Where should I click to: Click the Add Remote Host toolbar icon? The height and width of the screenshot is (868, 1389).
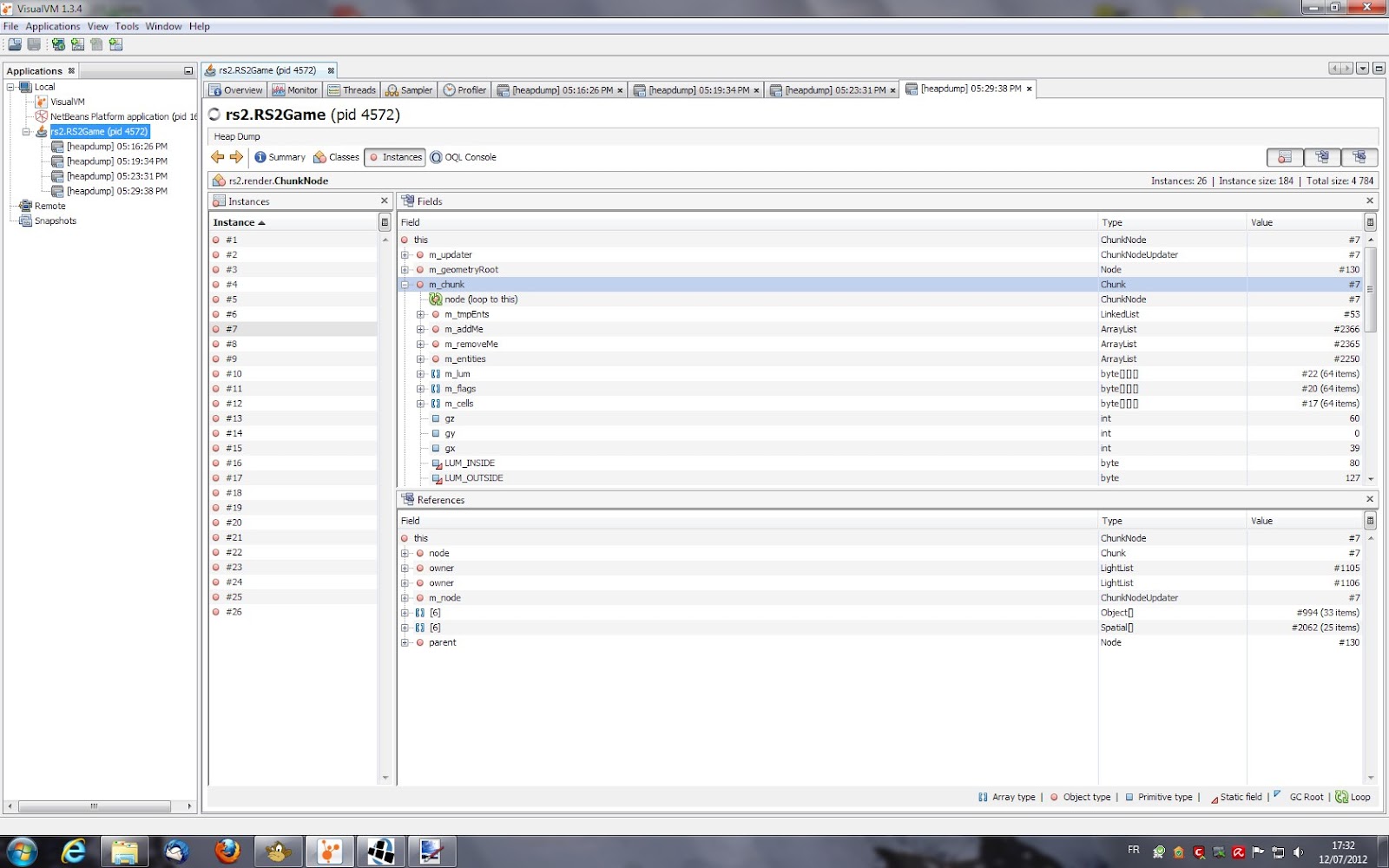tap(58, 44)
